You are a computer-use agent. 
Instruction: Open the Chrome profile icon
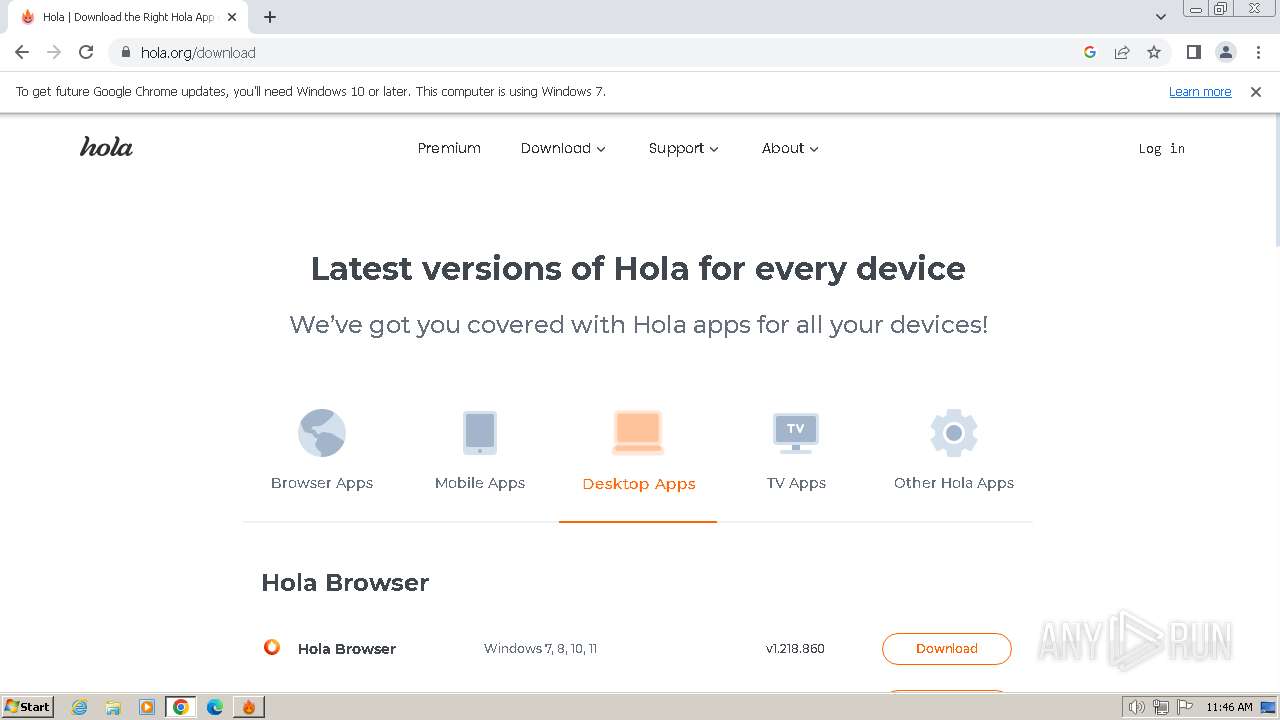tap(1225, 52)
